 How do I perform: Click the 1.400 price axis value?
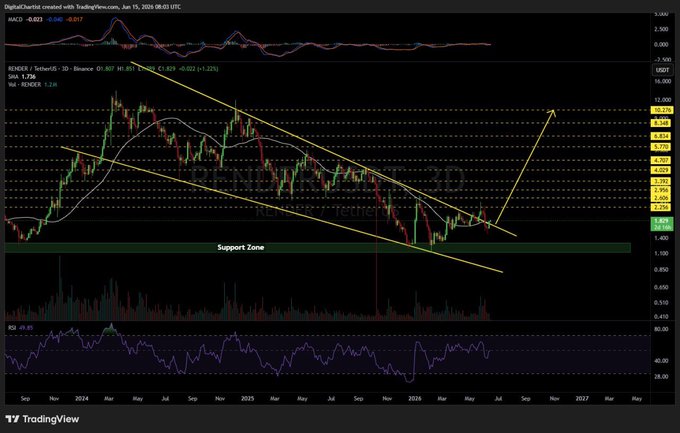(662, 238)
